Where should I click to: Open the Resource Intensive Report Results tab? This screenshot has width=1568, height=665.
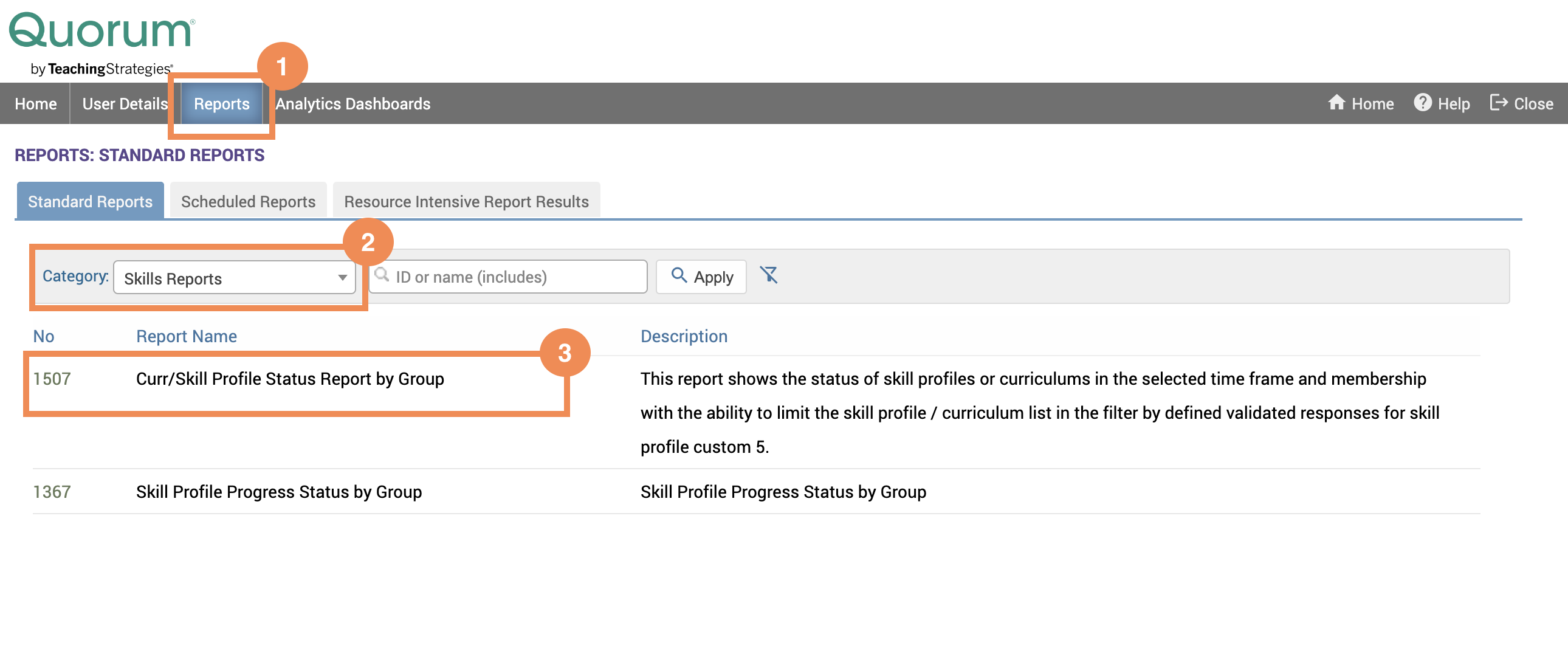click(466, 201)
